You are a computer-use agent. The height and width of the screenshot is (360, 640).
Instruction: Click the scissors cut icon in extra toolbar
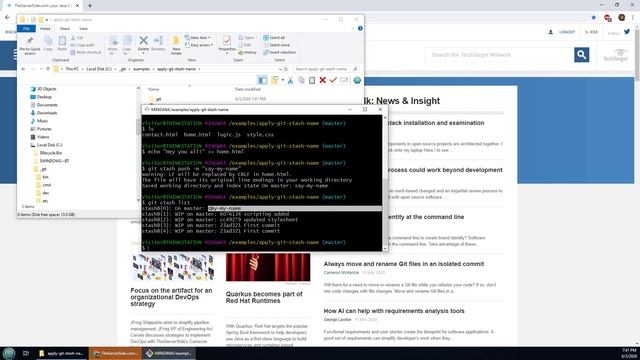(x=290, y=80)
